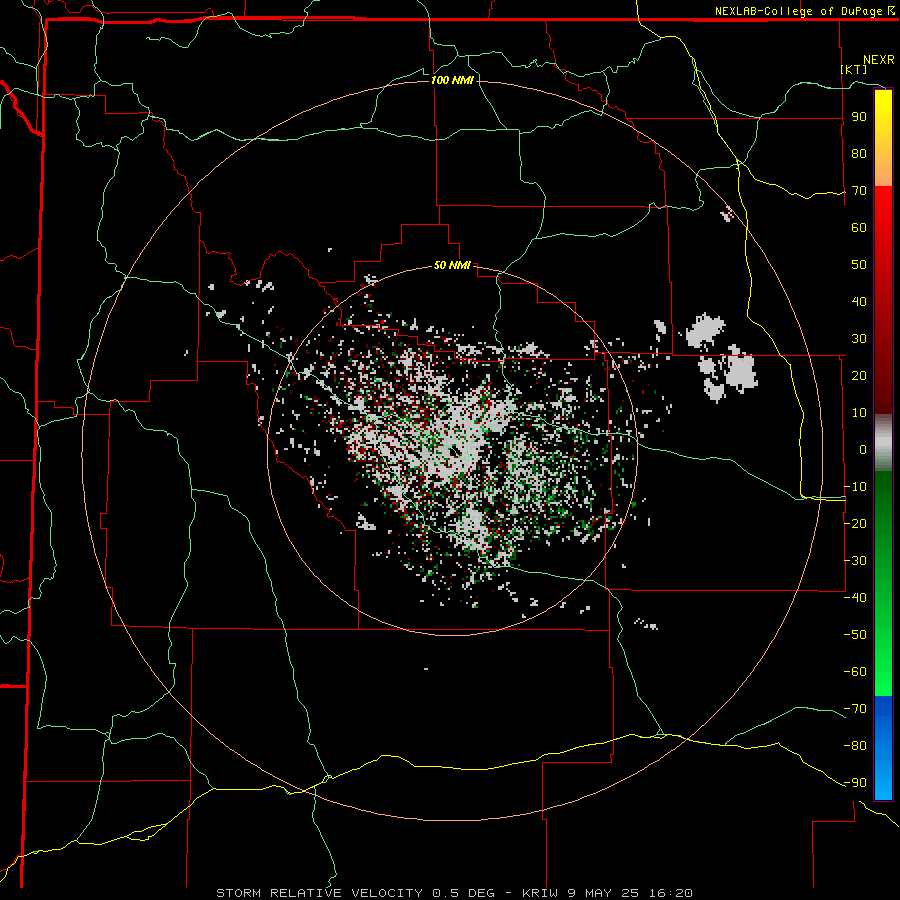Click the 100 NMI range ring label
The height and width of the screenshot is (900, 900).
pyautogui.click(x=452, y=80)
